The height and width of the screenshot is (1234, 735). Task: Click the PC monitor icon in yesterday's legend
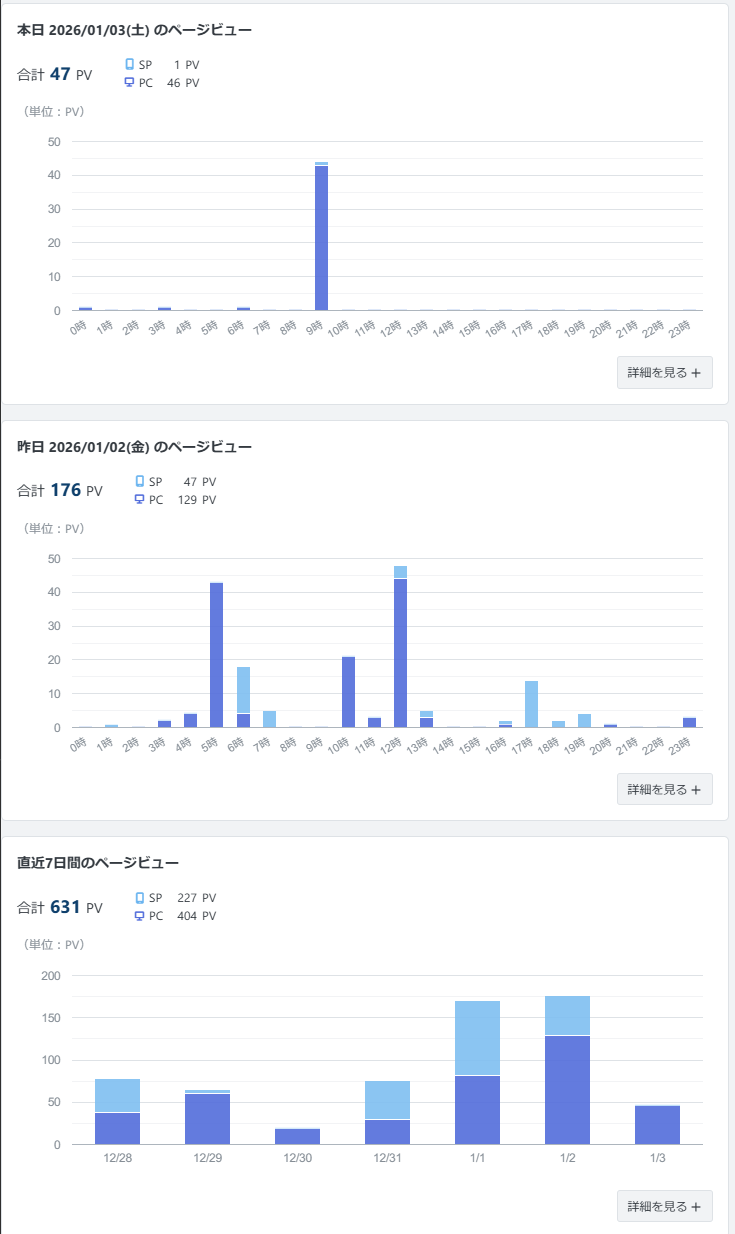(x=140, y=500)
